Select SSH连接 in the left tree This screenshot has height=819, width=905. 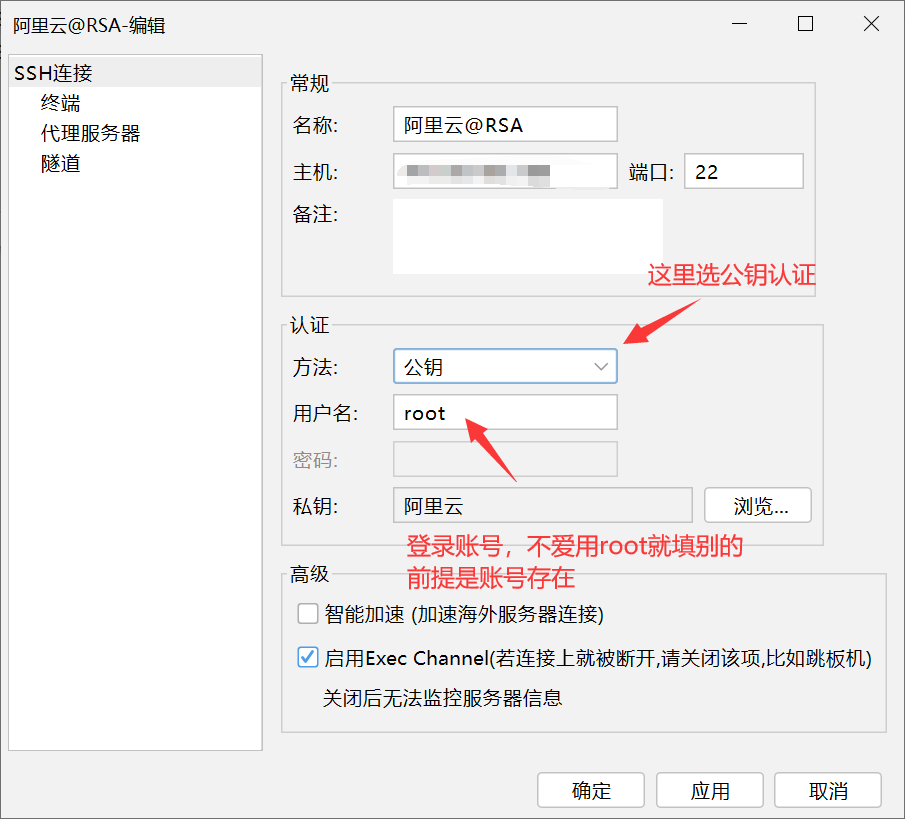pyautogui.click(x=135, y=73)
